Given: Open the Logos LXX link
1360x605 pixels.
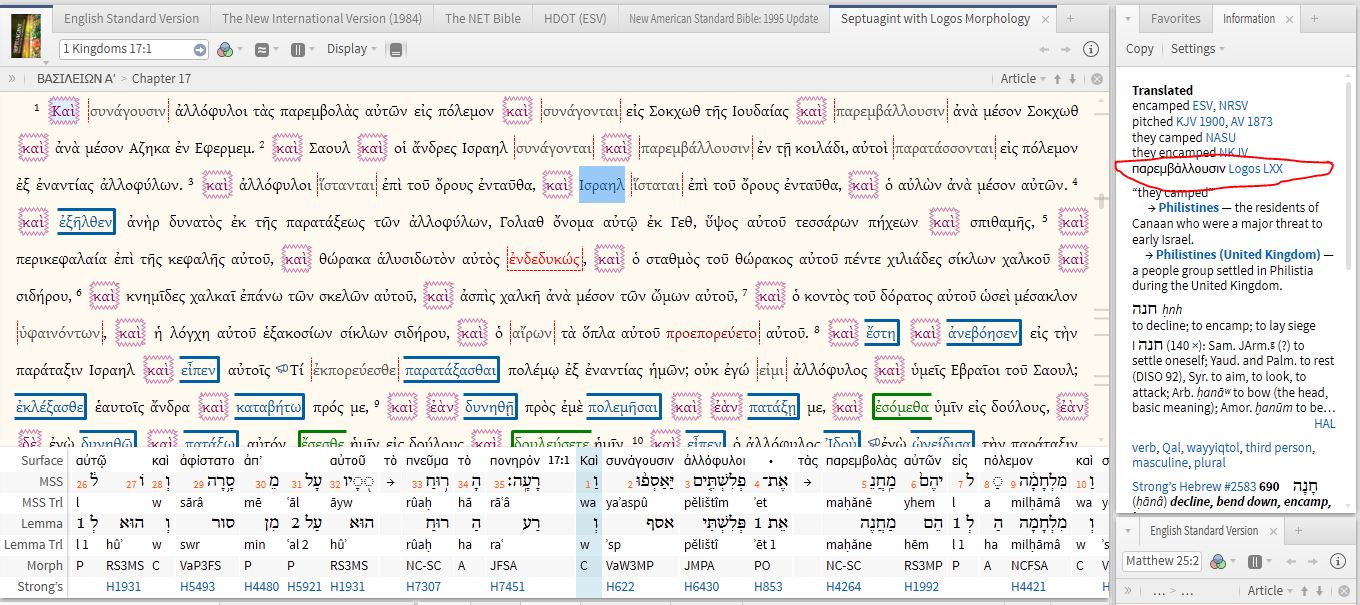Looking at the screenshot, I should (1255, 169).
